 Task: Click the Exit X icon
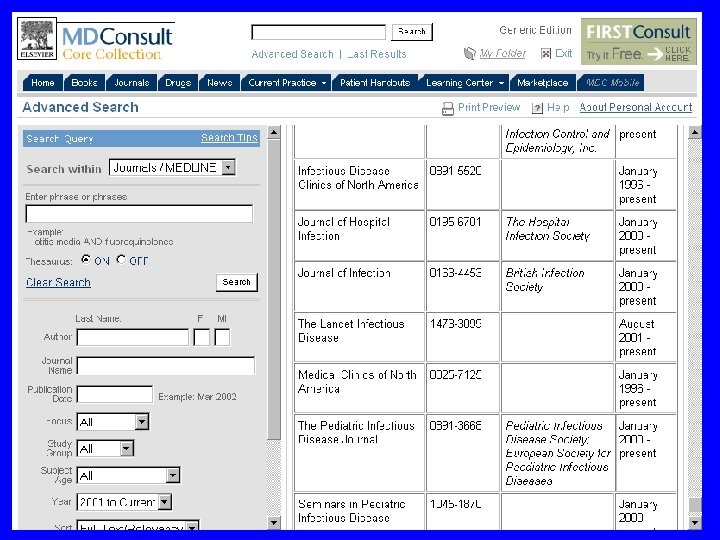(546, 54)
